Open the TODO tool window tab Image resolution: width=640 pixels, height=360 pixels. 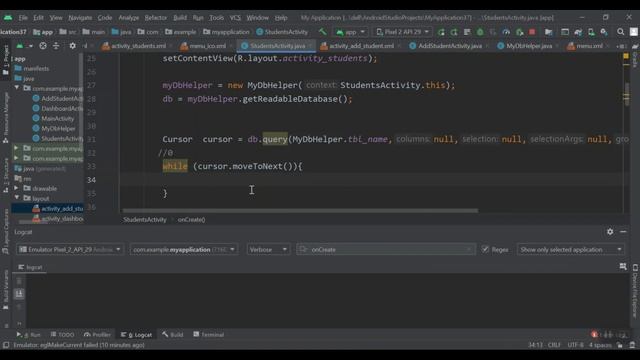click(x=62, y=335)
